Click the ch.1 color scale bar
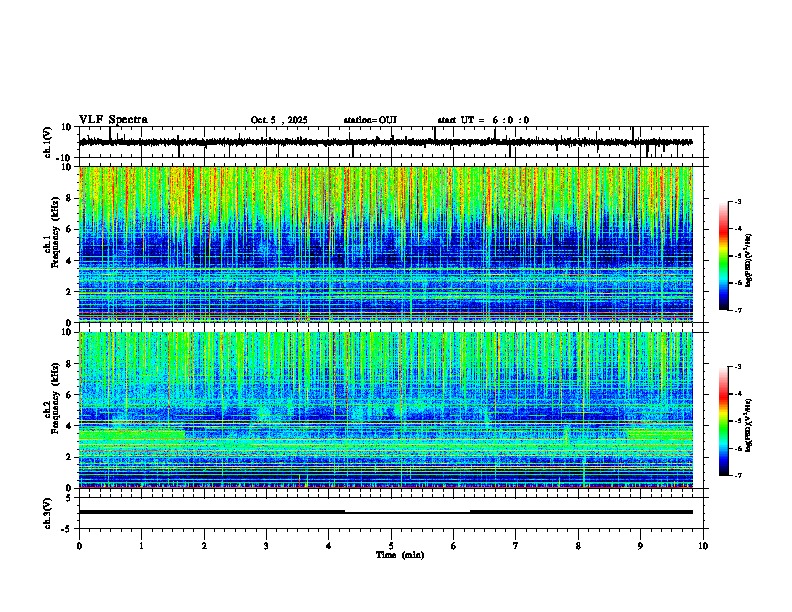The image size is (792, 612). coord(723,256)
